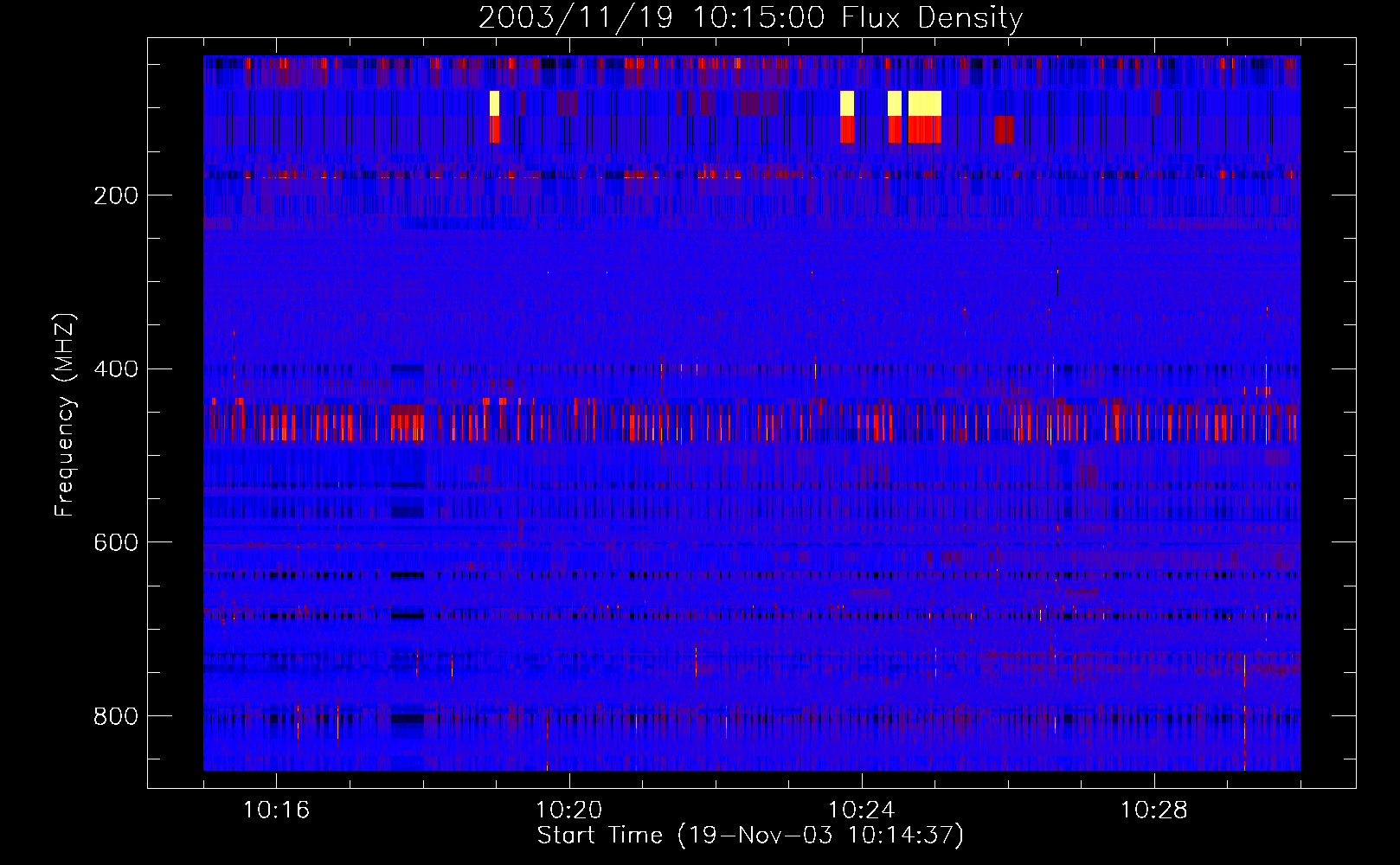1400x865 pixels.
Task: Select the 200 frequency tick label
Action: (116, 195)
